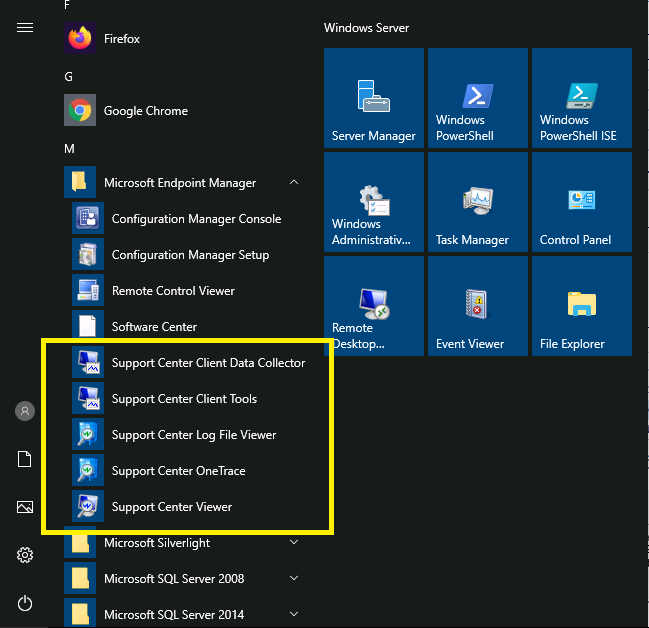This screenshot has height=628, width=649.
Task: Click the Power button icon
Action: (25, 603)
